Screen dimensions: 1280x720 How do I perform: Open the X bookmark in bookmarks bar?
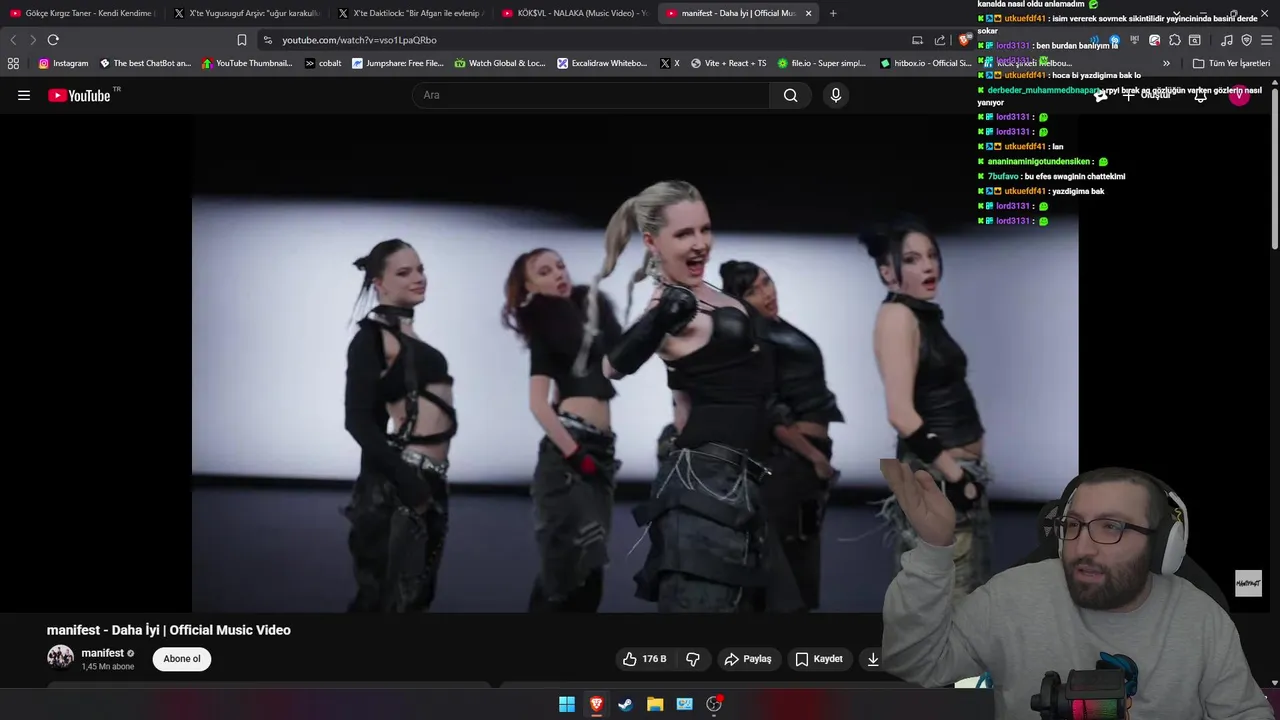(x=670, y=63)
